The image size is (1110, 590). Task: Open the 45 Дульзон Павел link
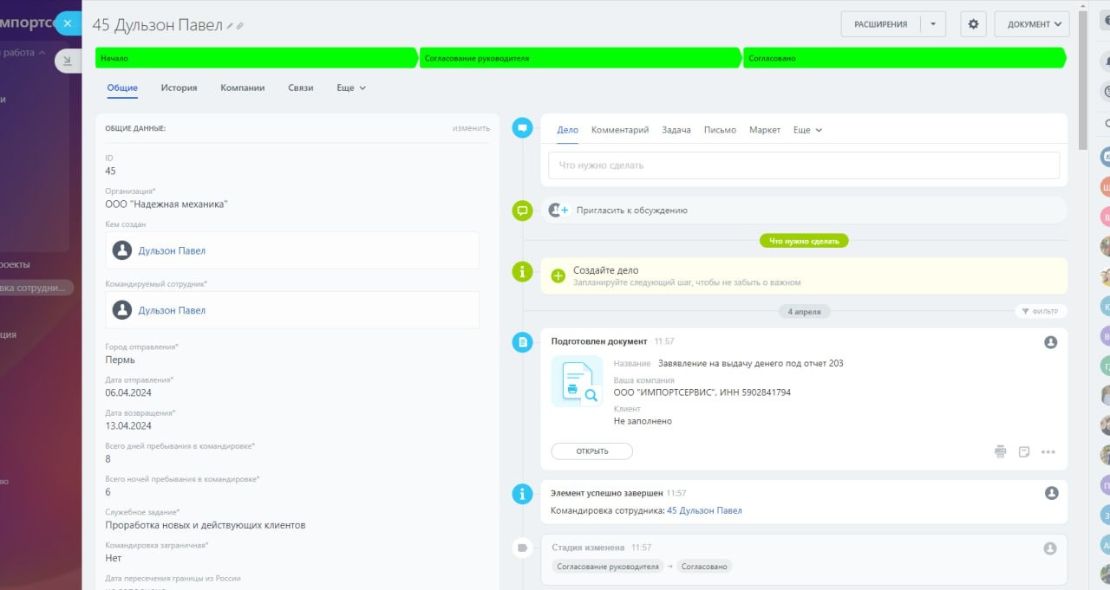tap(704, 511)
